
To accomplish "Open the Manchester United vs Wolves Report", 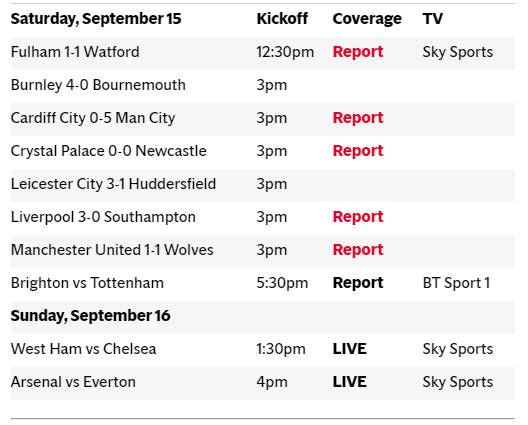I will coord(358,250).
